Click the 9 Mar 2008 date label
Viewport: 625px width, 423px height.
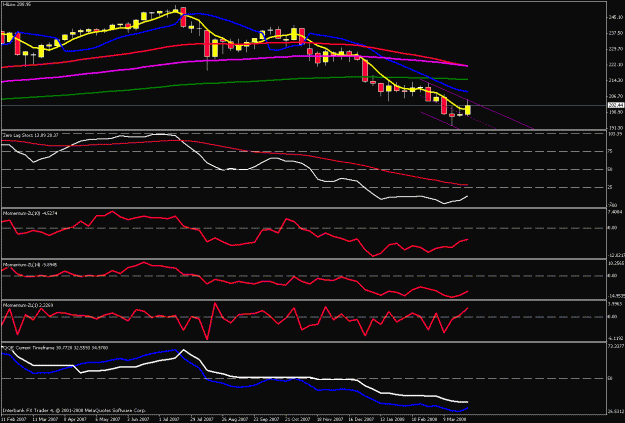coord(455,420)
